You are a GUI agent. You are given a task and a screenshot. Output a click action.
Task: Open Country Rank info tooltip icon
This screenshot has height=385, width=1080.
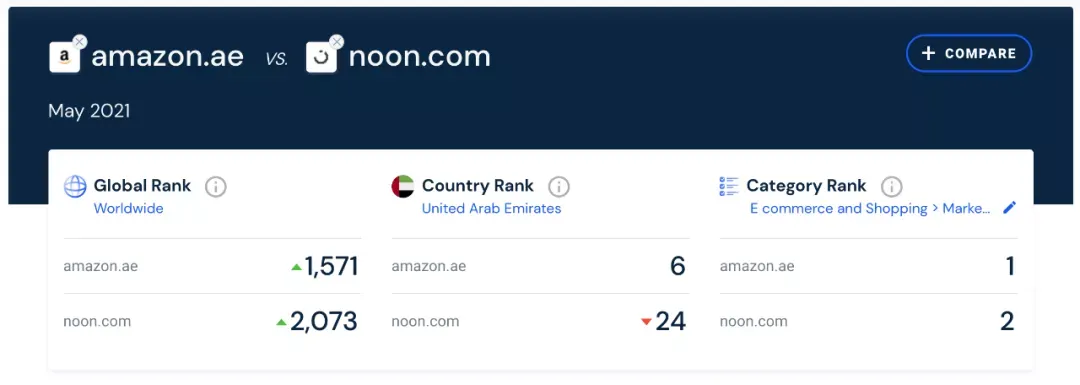click(559, 187)
